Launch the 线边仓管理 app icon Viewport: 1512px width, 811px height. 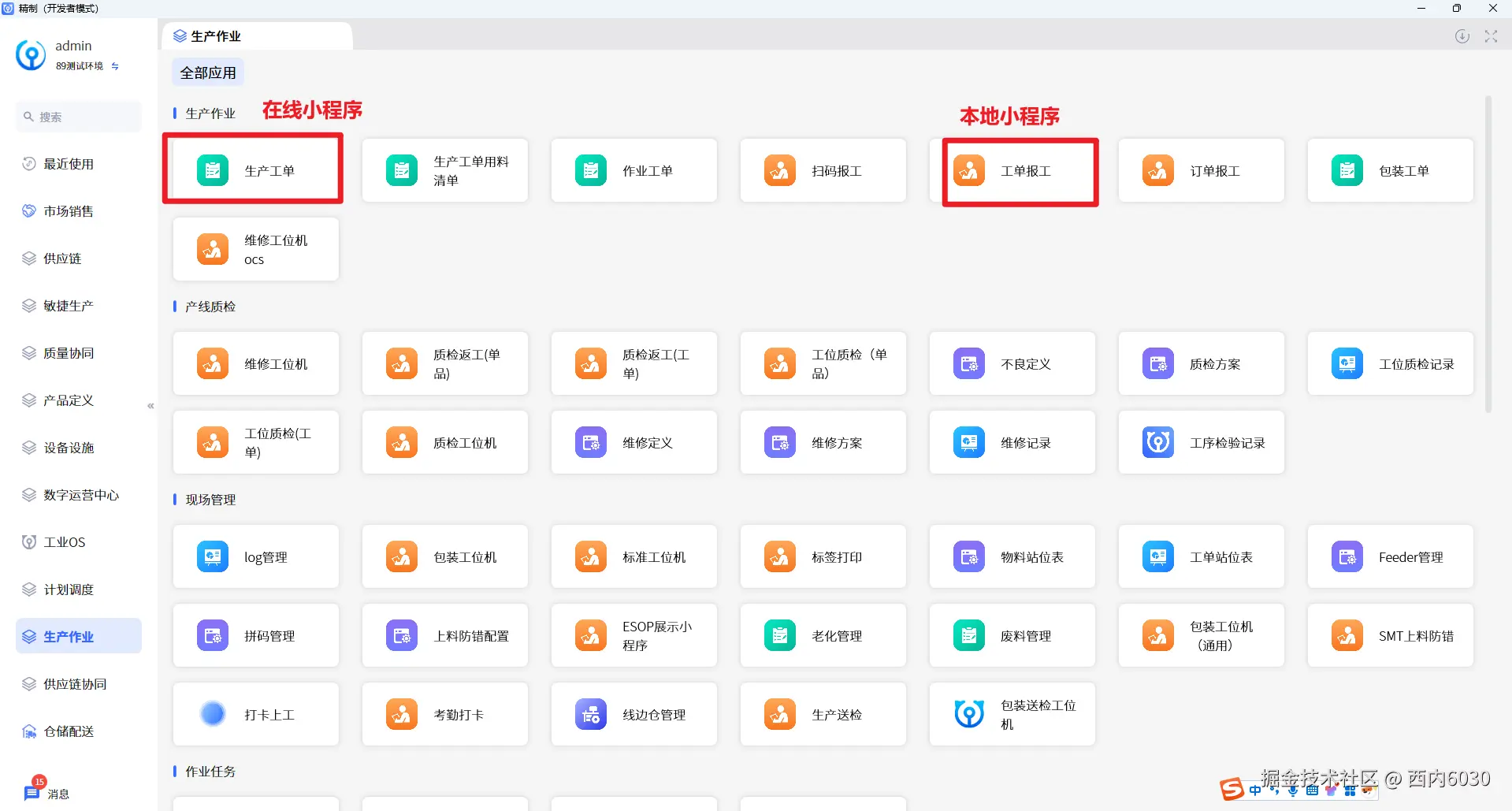591,714
